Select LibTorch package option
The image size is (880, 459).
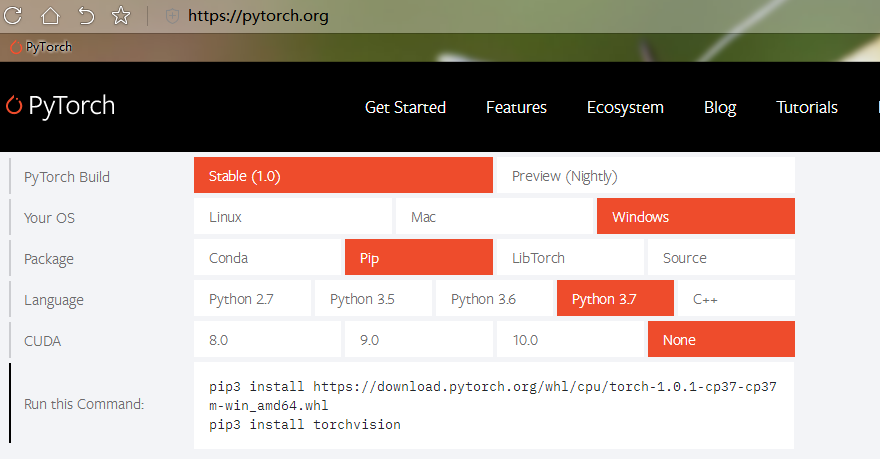point(570,258)
